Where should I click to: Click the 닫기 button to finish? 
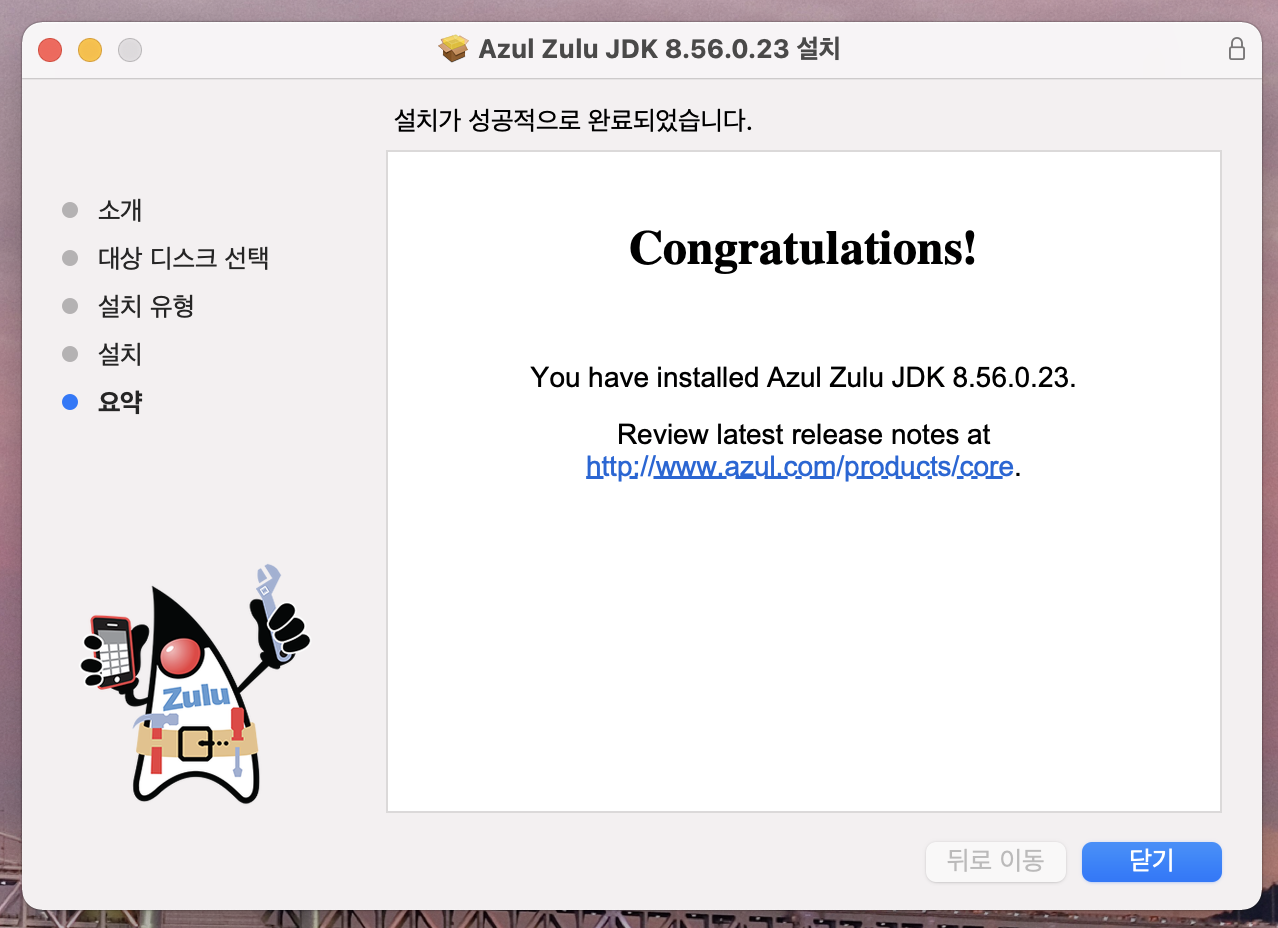[x=1151, y=861]
